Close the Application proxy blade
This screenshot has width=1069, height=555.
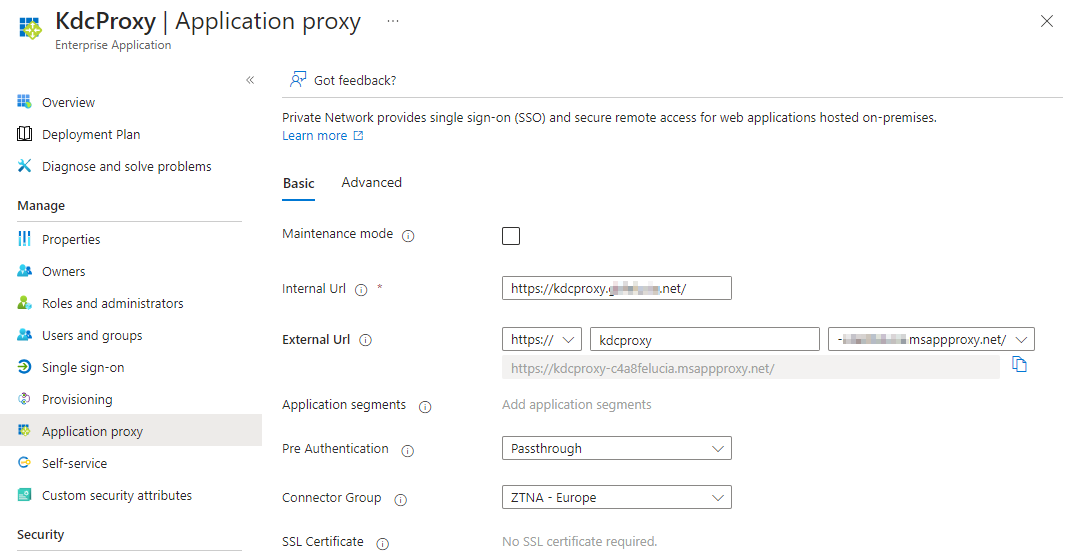pyautogui.click(x=1047, y=21)
